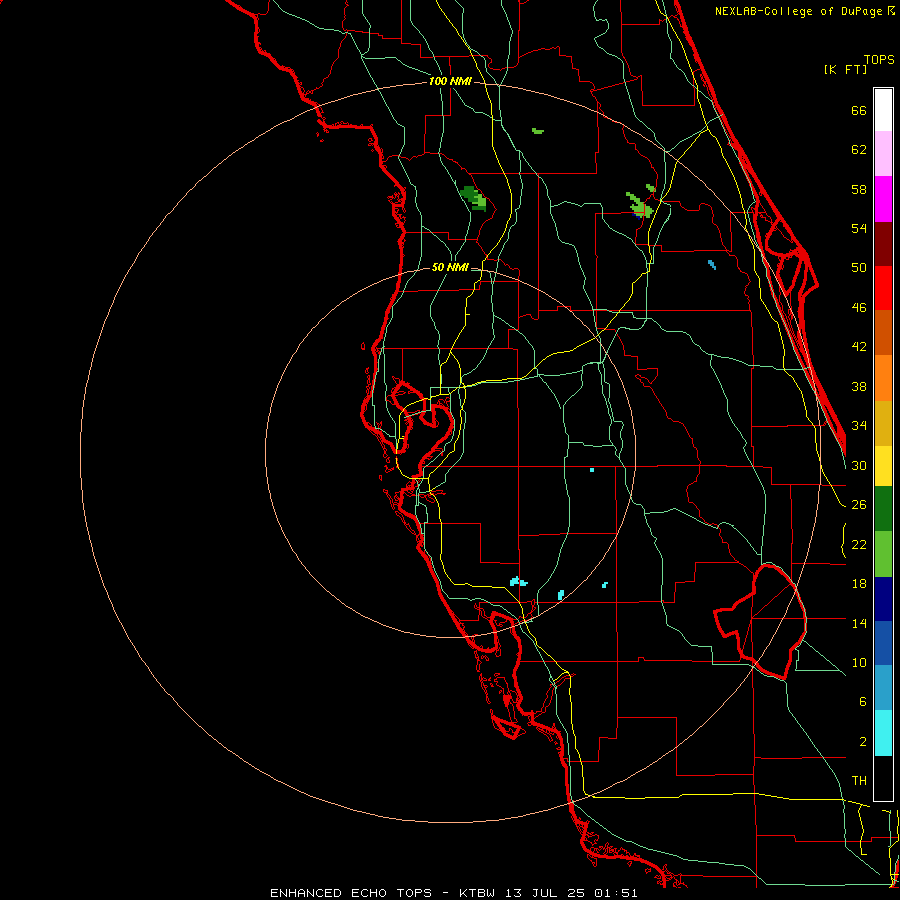Pick the dark green legend swatch
This screenshot has height=900, width=900.
pyautogui.click(x=883, y=509)
